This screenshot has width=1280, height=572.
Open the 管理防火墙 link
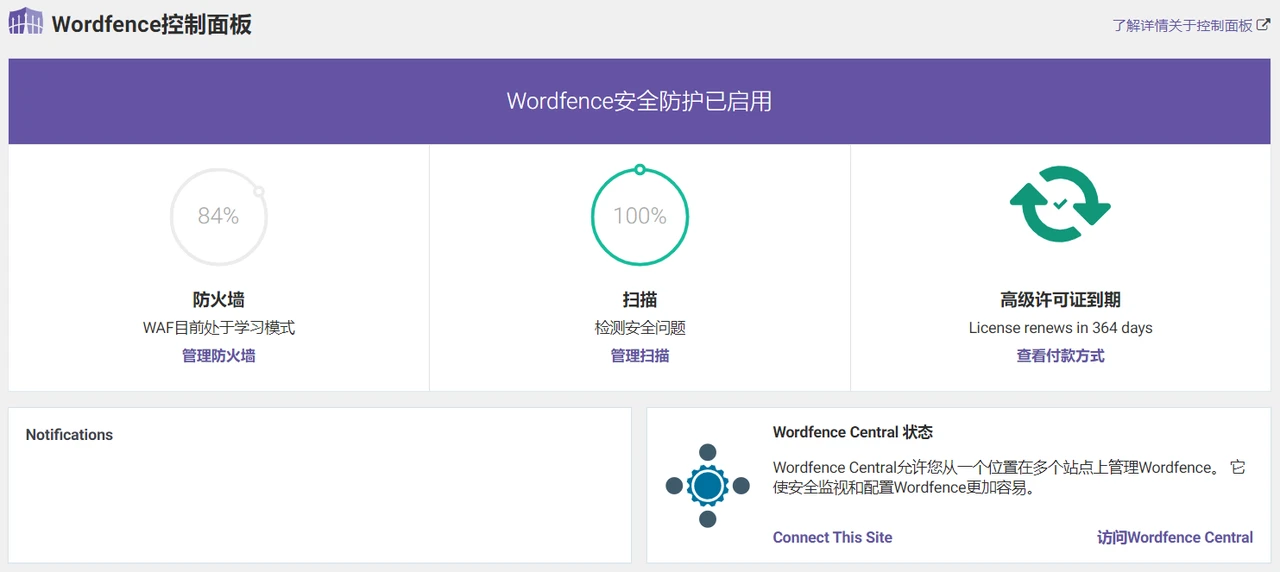click(218, 356)
